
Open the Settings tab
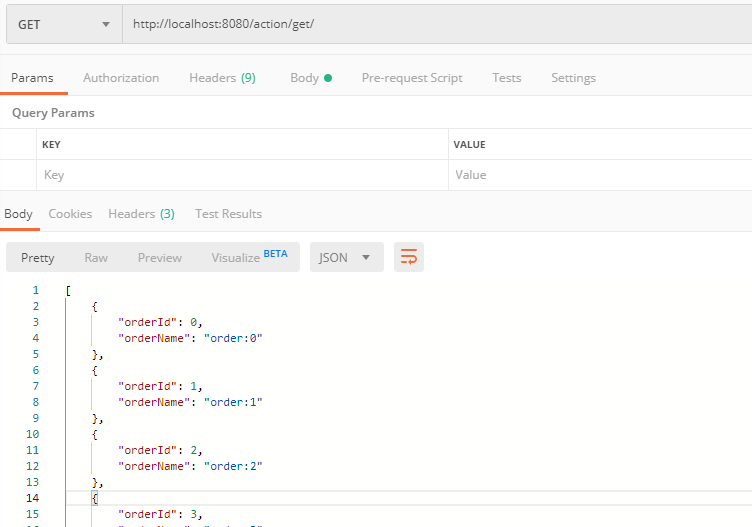click(x=573, y=78)
